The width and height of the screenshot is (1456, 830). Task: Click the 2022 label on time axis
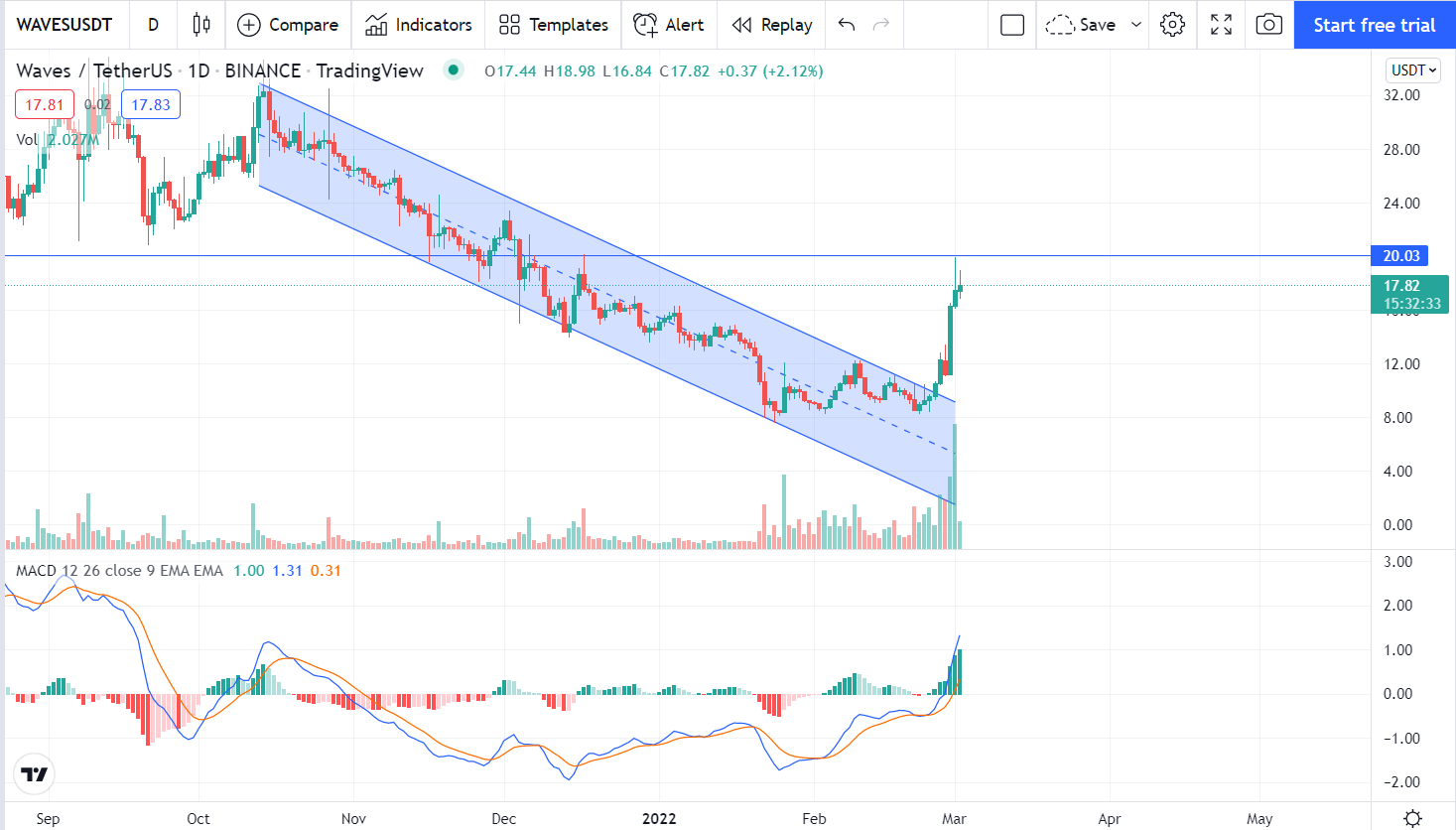[x=659, y=819]
